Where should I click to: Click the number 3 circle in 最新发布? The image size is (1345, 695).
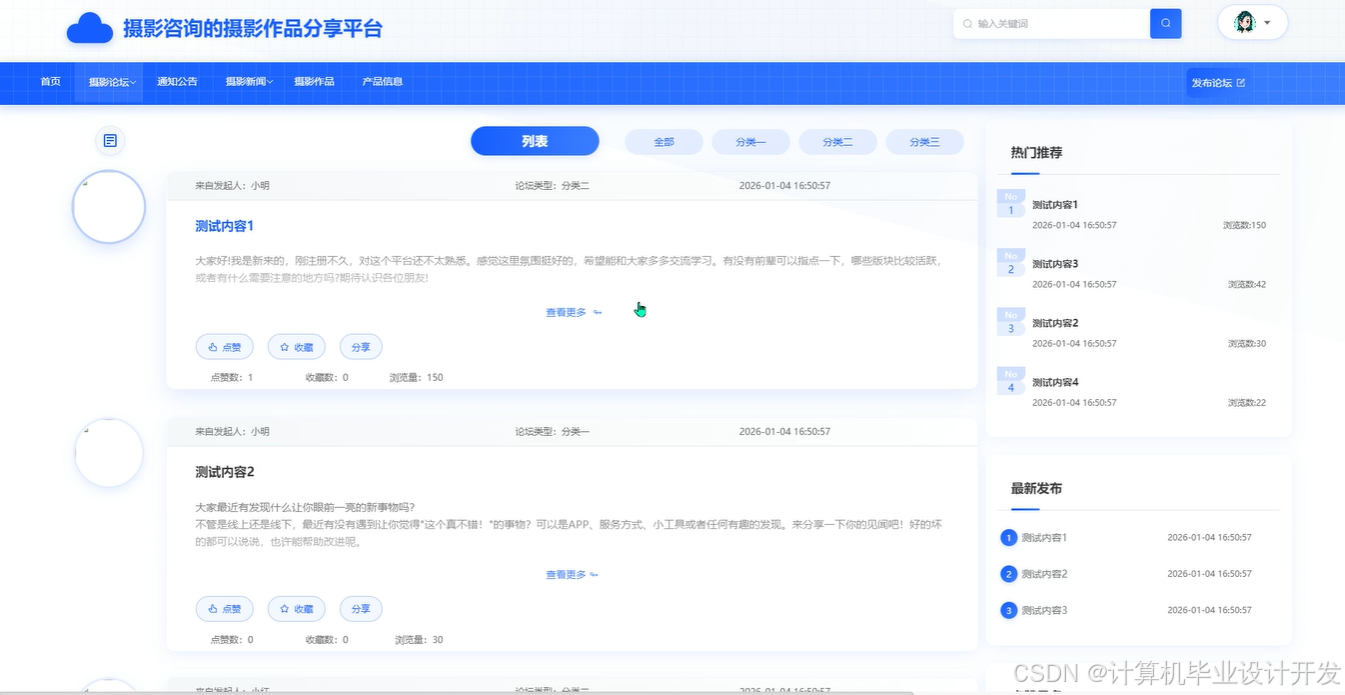pos(1008,610)
